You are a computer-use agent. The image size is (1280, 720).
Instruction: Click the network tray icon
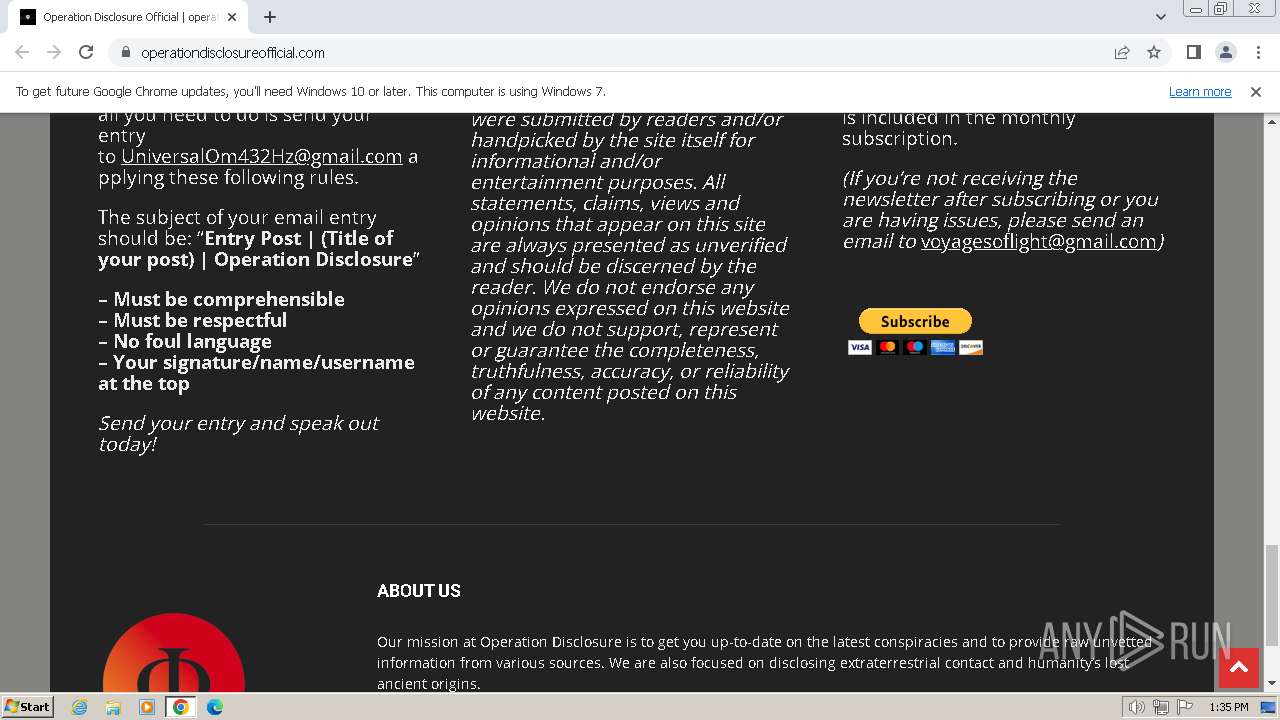[x=1161, y=707]
